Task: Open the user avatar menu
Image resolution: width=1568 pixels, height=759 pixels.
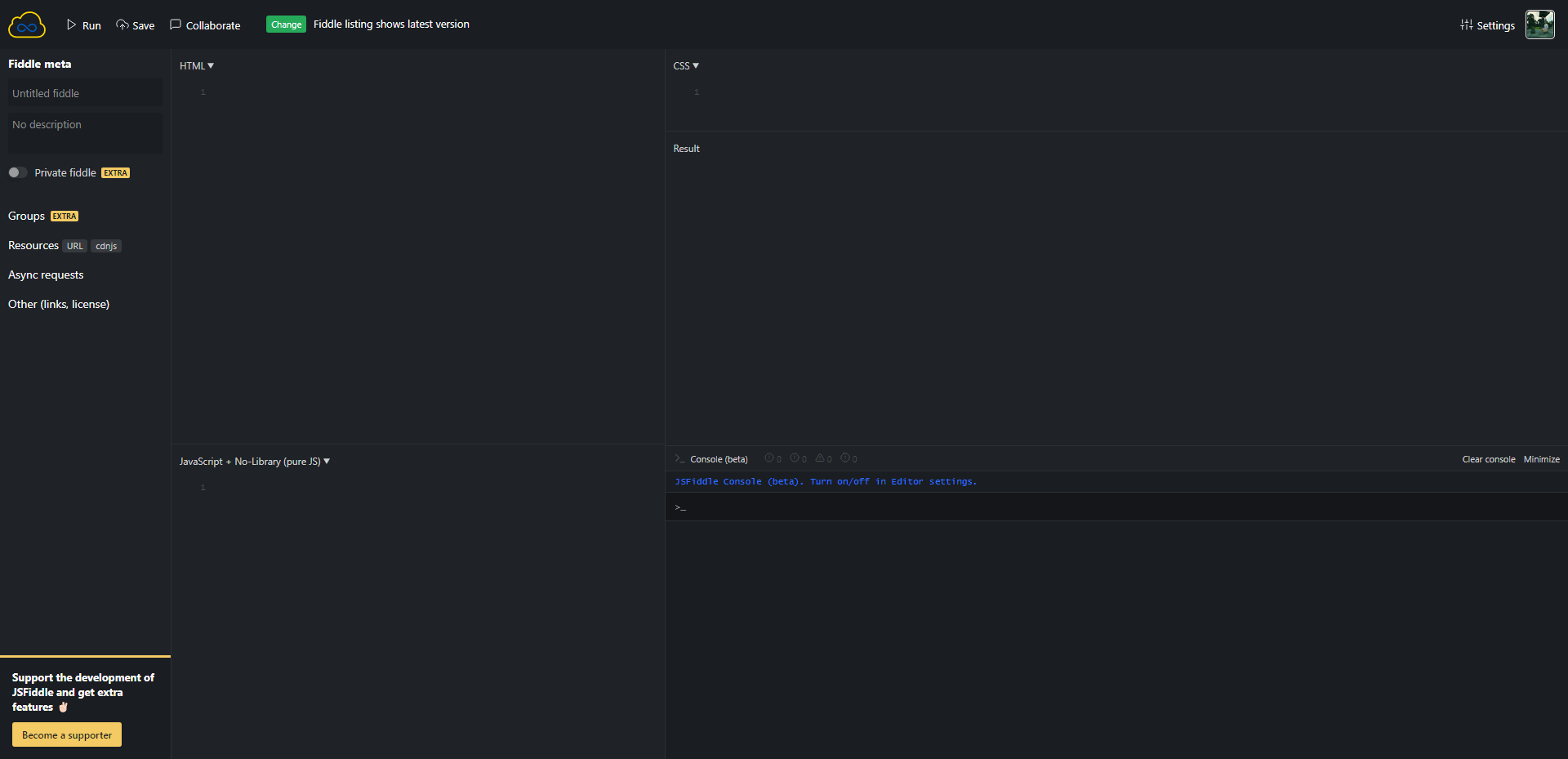Action: [x=1539, y=25]
